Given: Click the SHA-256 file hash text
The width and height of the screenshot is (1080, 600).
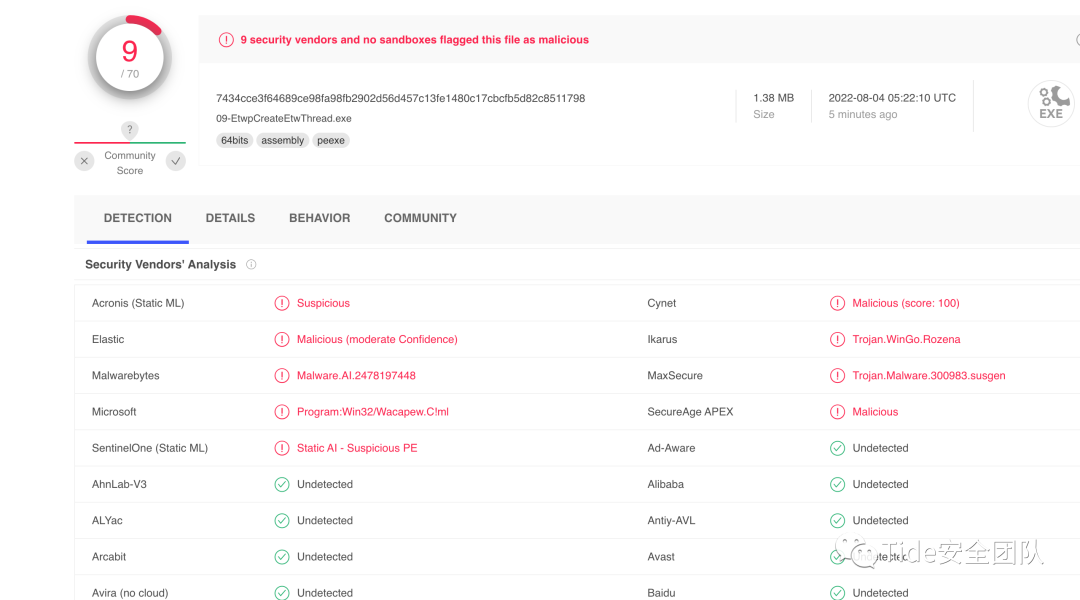Looking at the screenshot, I should point(400,99).
